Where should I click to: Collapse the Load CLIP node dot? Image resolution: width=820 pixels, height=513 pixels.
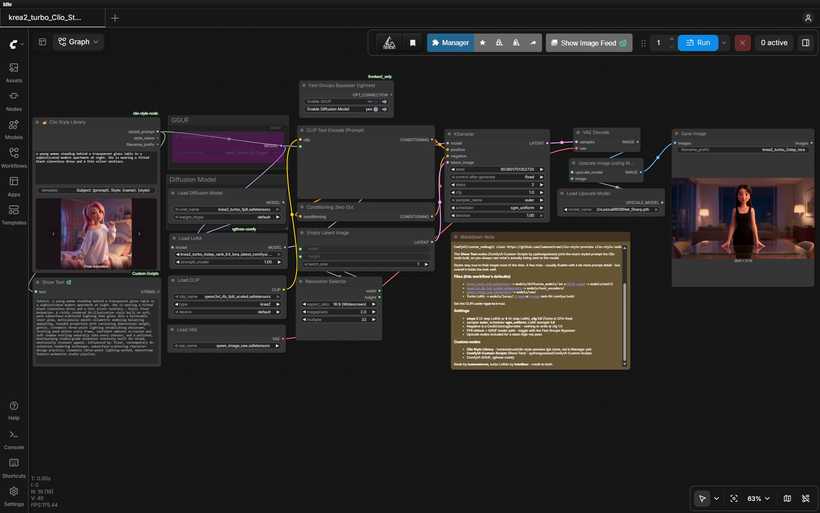[173, 280]
